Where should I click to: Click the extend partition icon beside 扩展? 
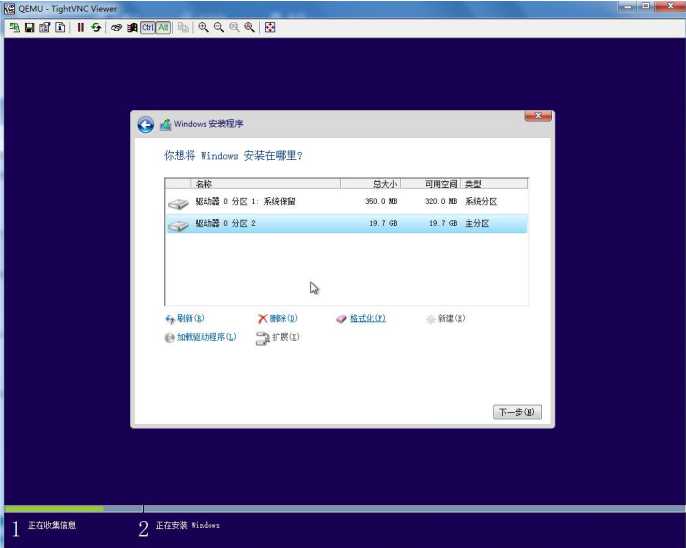coord(262,338)
